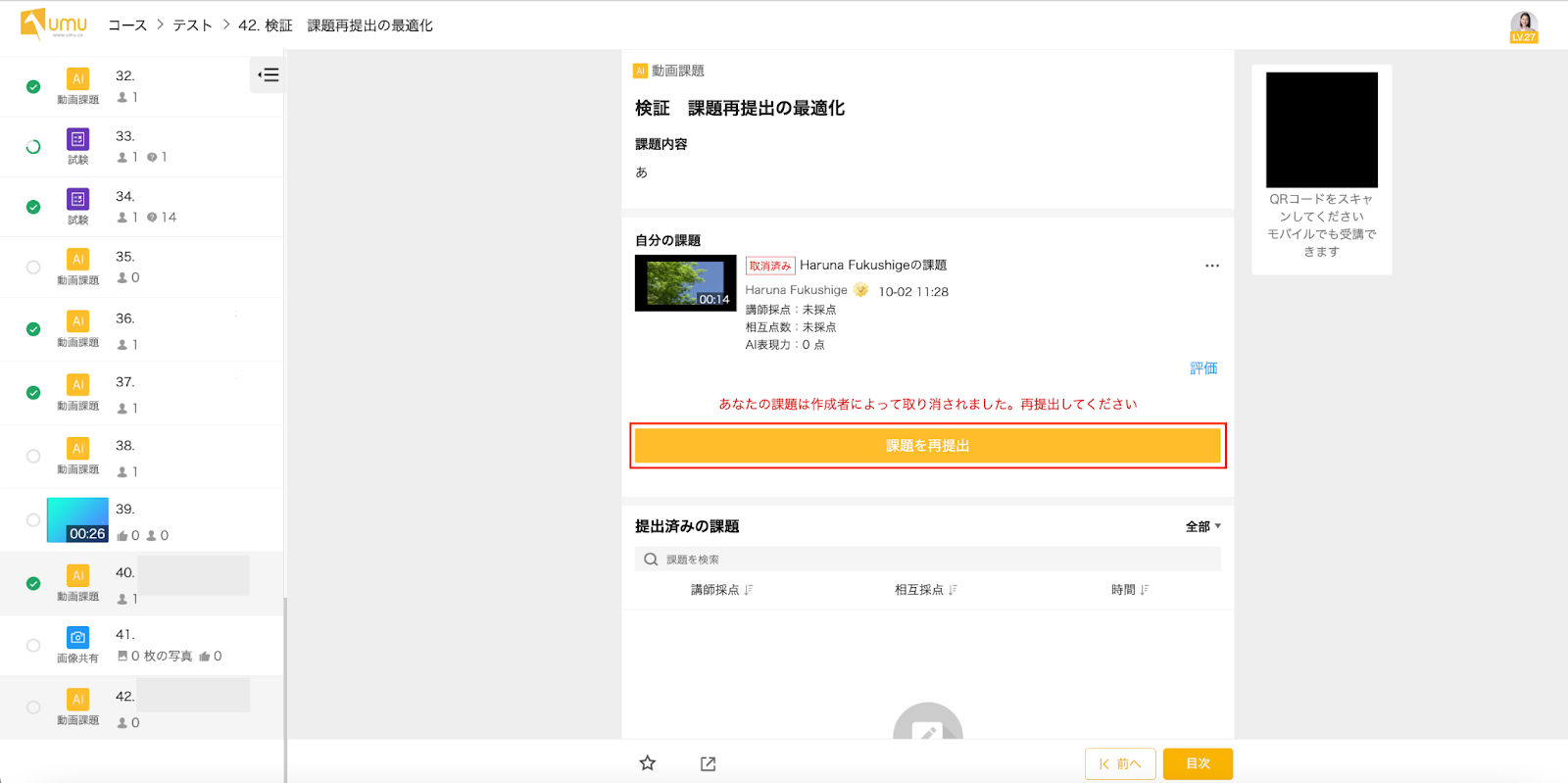Click the UMU logo
1568x783 pixels.
pos(54,24)
